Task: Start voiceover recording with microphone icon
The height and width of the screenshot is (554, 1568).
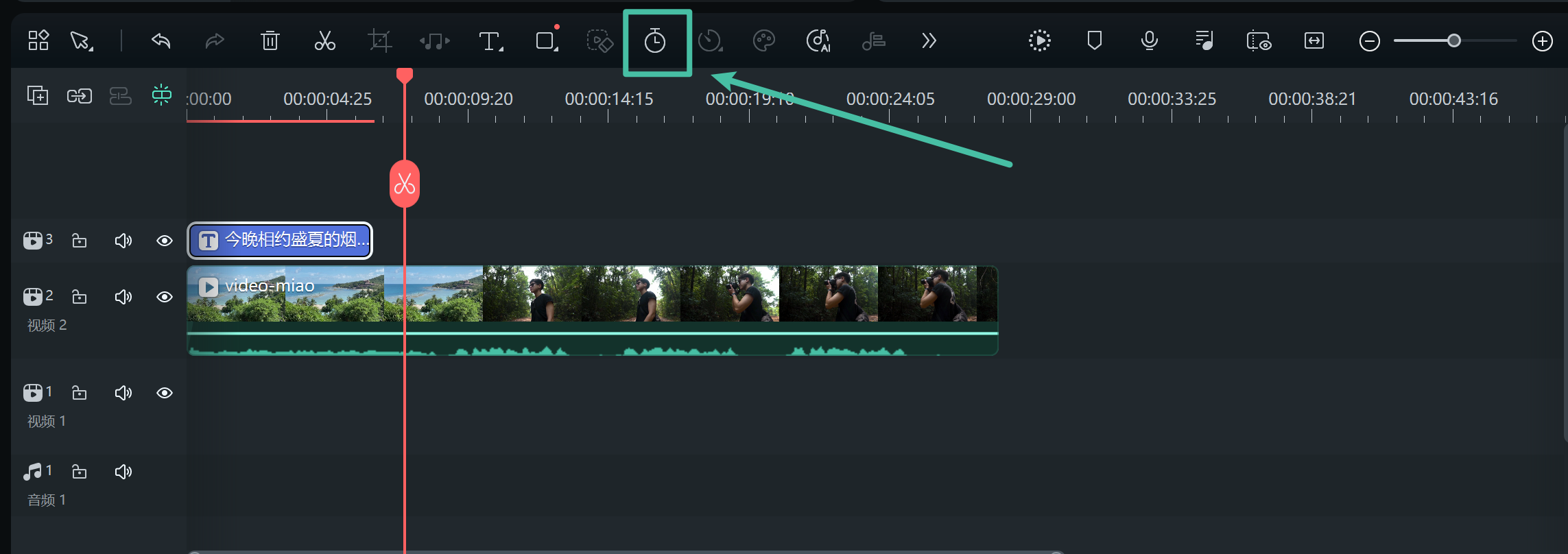Action: coord(1150,41)
